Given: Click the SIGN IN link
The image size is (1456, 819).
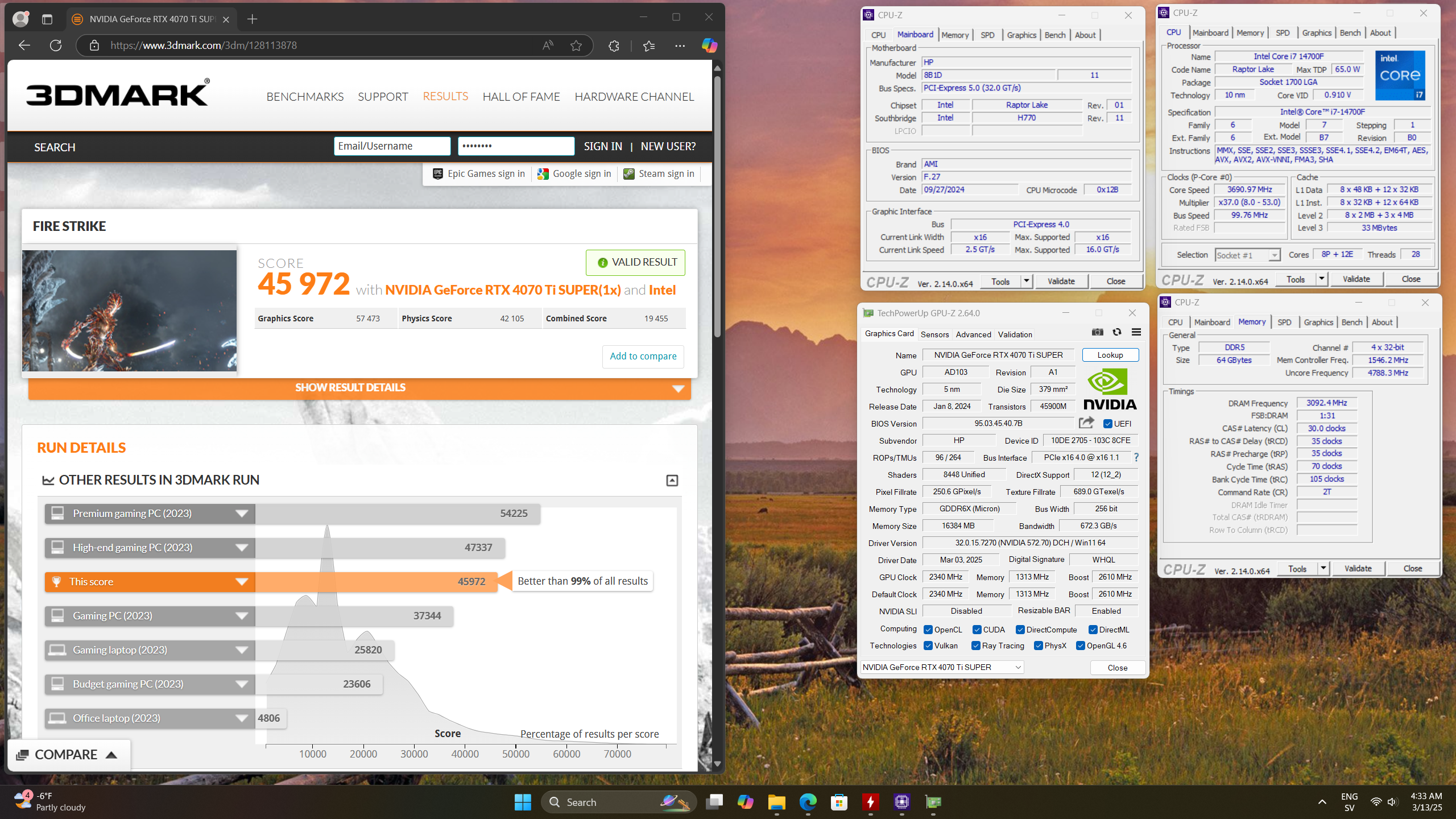Looking at the screenshot, I should click(603, 146).
